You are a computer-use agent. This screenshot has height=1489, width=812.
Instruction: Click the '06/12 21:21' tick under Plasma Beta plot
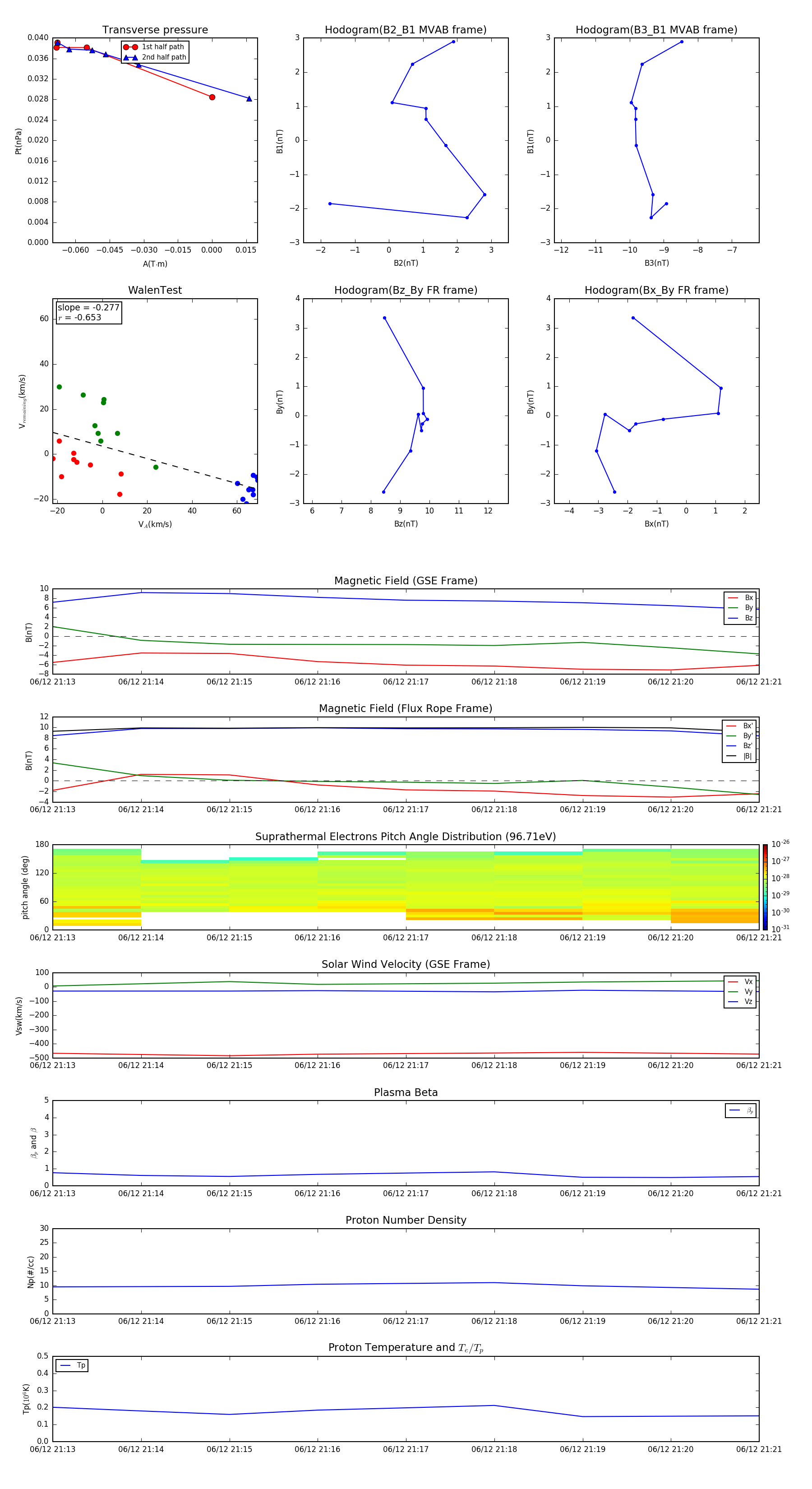pyautogui.click(x=759, y=1193)
